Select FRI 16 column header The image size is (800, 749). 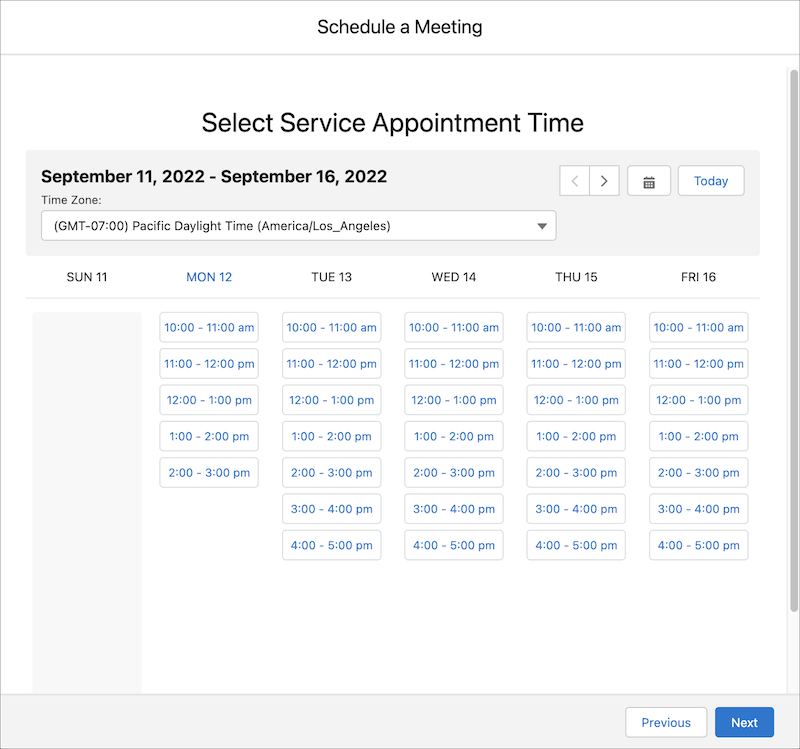[698, 277]
